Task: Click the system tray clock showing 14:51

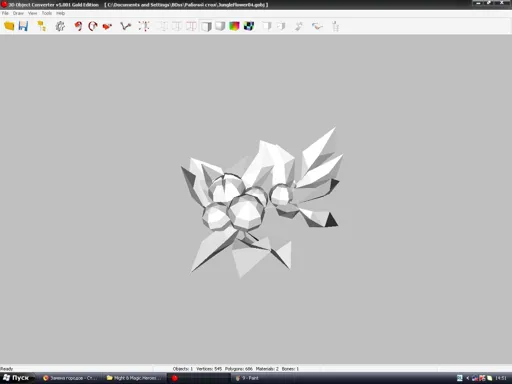Action: pyautogui.click(x=501, y=378)
